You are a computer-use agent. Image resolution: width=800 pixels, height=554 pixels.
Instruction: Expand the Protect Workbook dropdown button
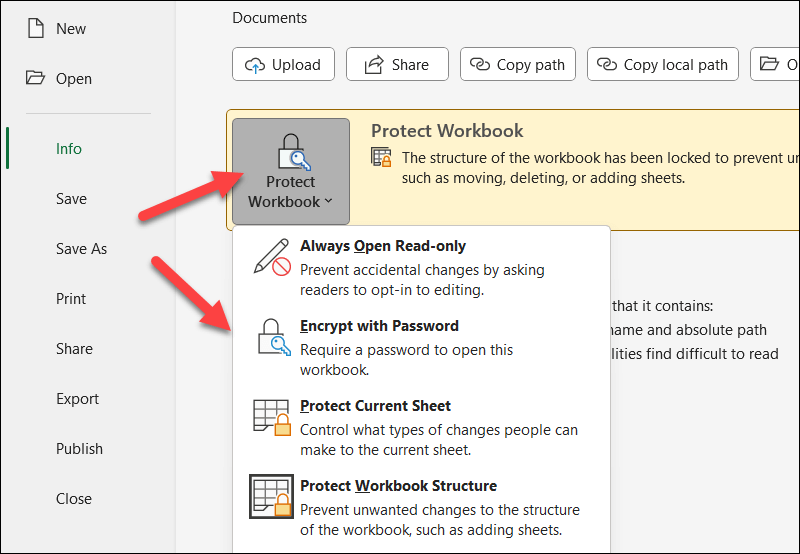[291, 171]
